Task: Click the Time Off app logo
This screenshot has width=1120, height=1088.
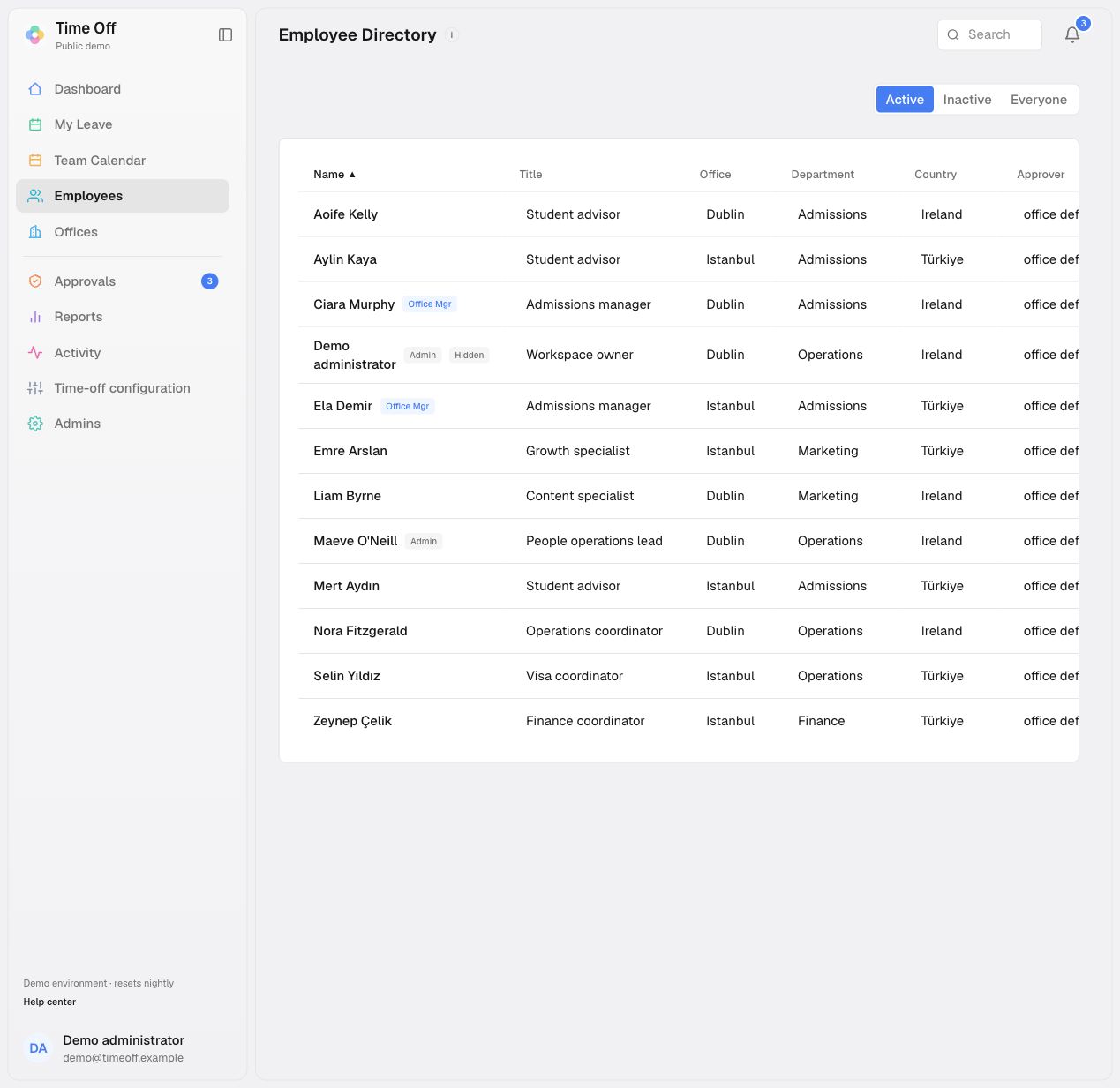Action: point(34,34)
